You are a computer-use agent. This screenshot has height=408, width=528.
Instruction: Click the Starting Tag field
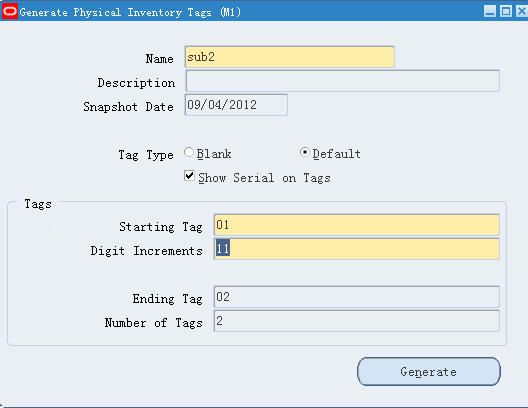click(357, 225)
